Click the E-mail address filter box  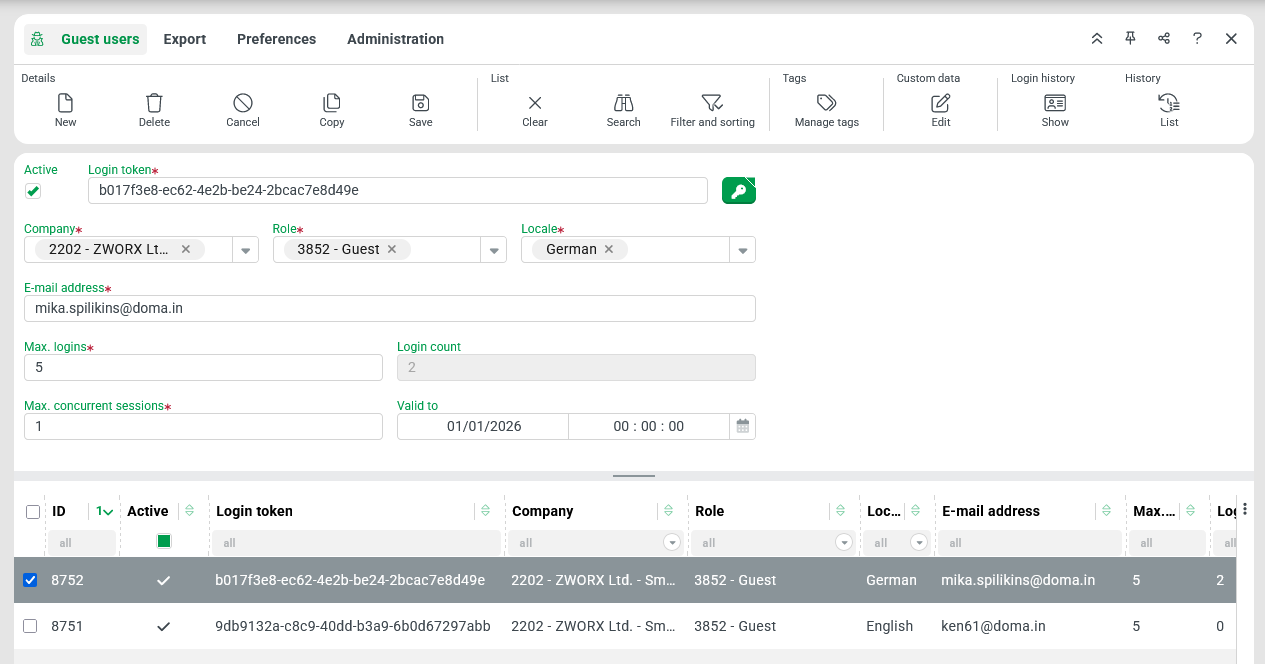click(x=1030, y=542)
